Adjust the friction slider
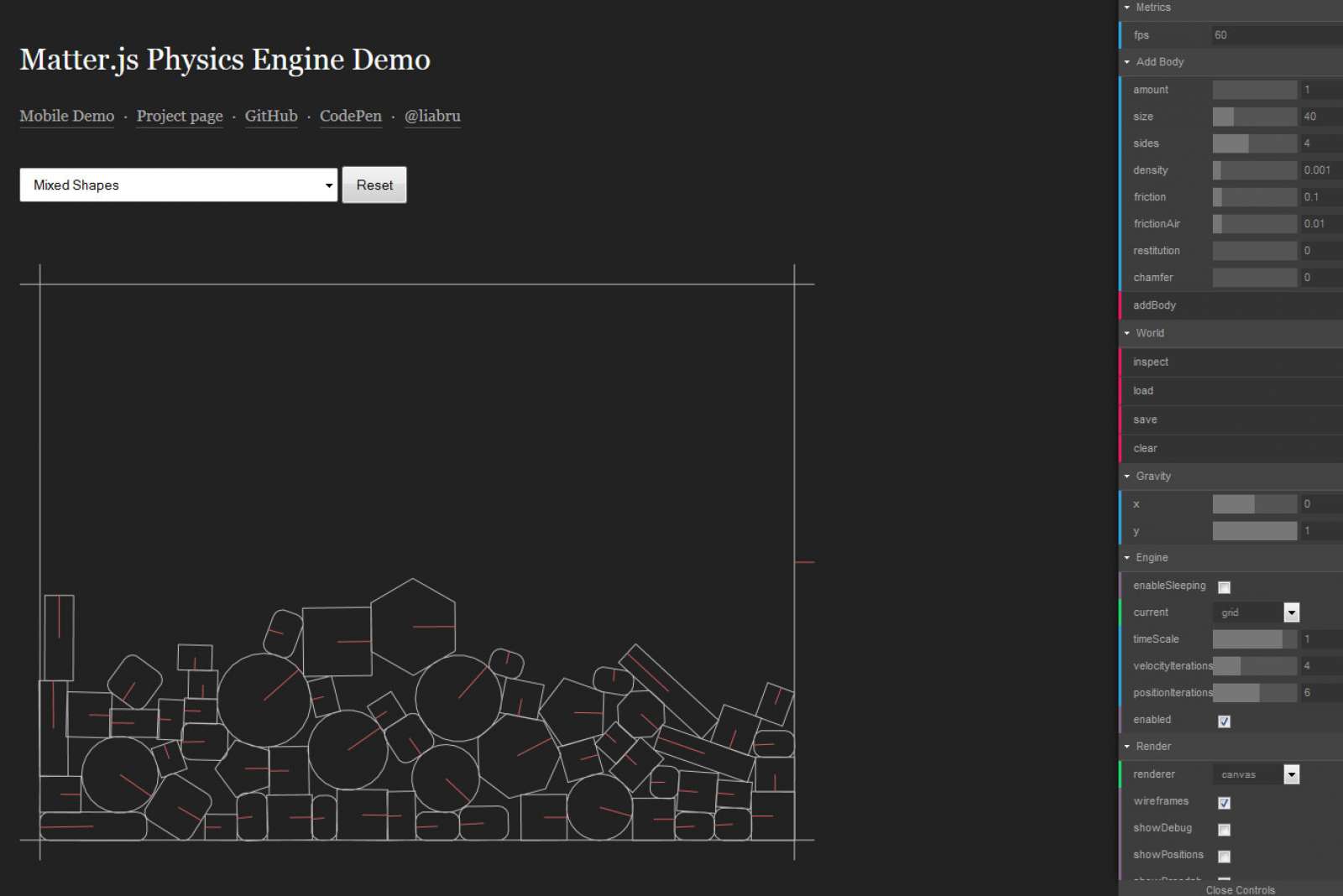Screen dimensions: 1343x896 [x=1255, y=197]
